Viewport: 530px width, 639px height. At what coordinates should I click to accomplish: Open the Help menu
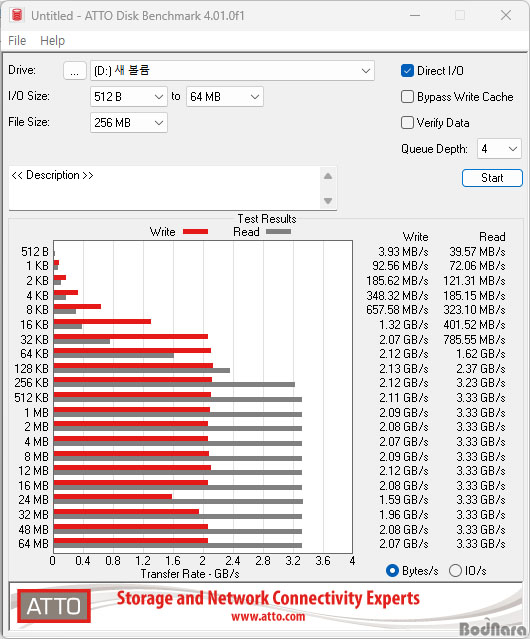53,41
